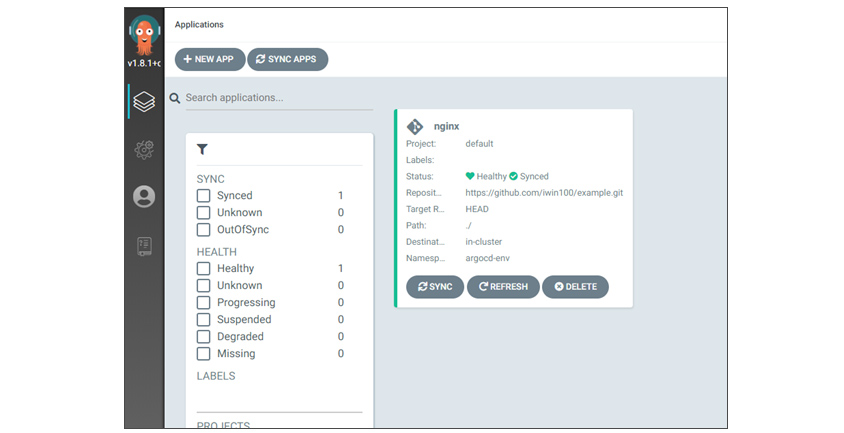
Task: Click the filter funnel icon
Action: [202, 149]
